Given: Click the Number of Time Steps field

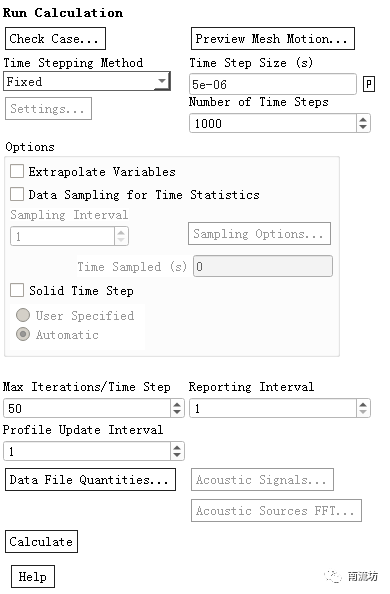Looking at the screenshot, I should pos(273,123).
